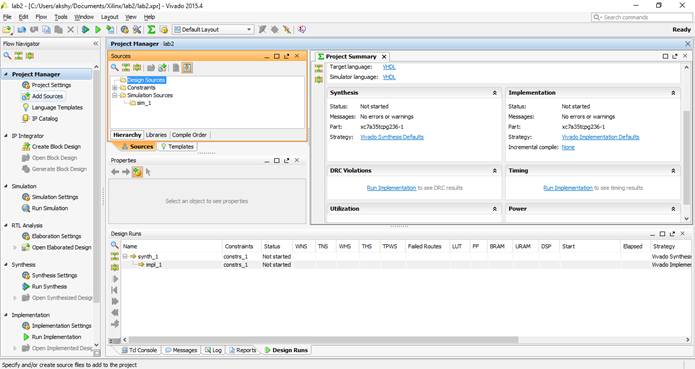Click the Project Summary vertical scrollbar
The image size is (695, 369).
click(686, 159)
